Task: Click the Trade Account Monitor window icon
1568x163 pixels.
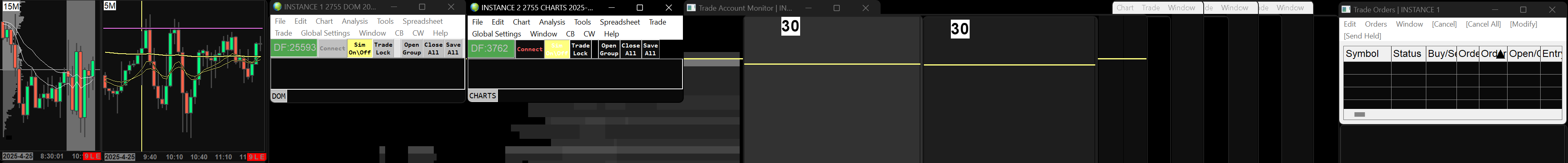Action: coord(691,8)
